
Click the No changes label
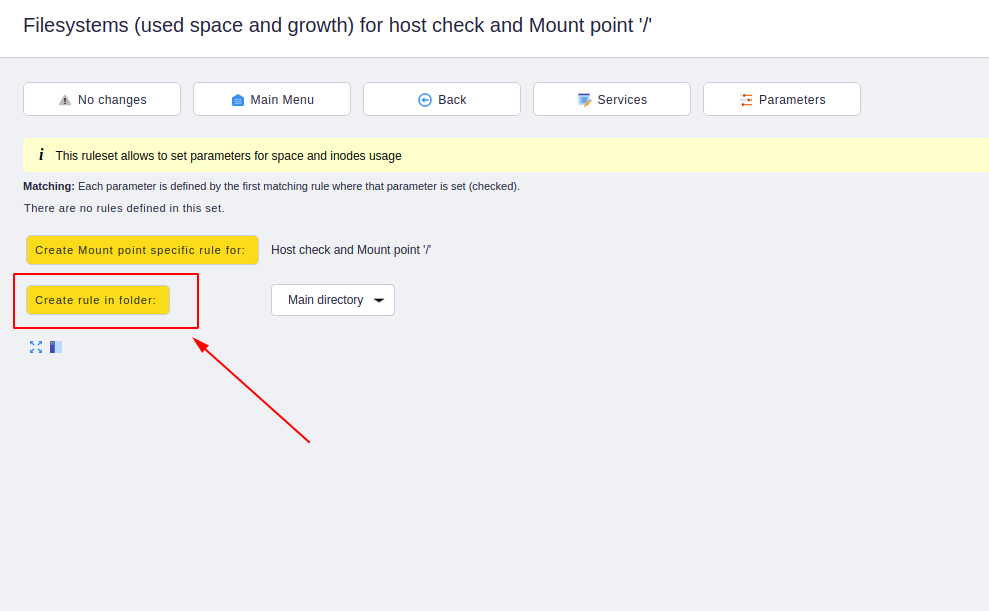pos(112,100)
